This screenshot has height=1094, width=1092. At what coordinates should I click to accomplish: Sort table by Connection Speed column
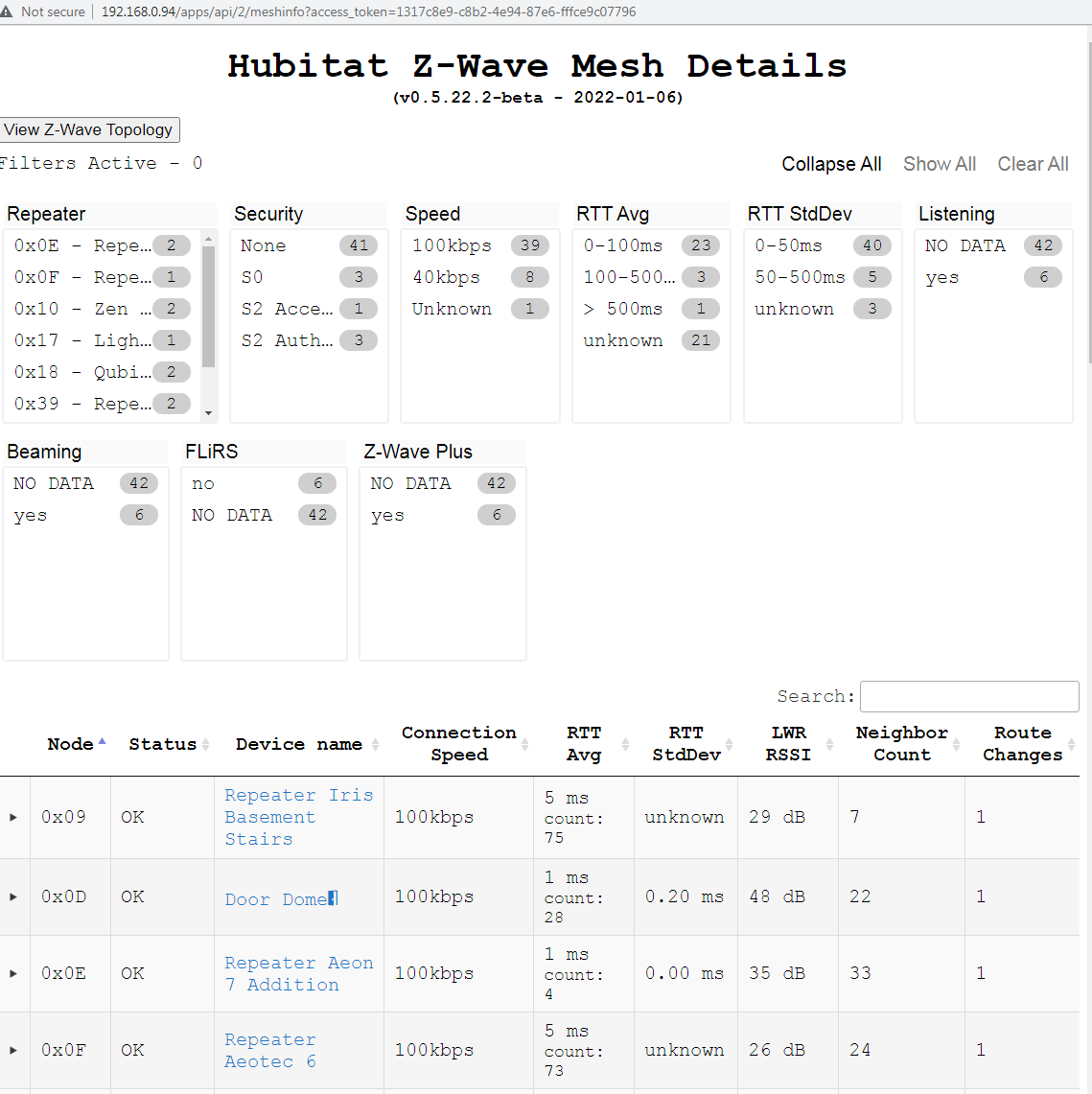[x=458, y=744]
